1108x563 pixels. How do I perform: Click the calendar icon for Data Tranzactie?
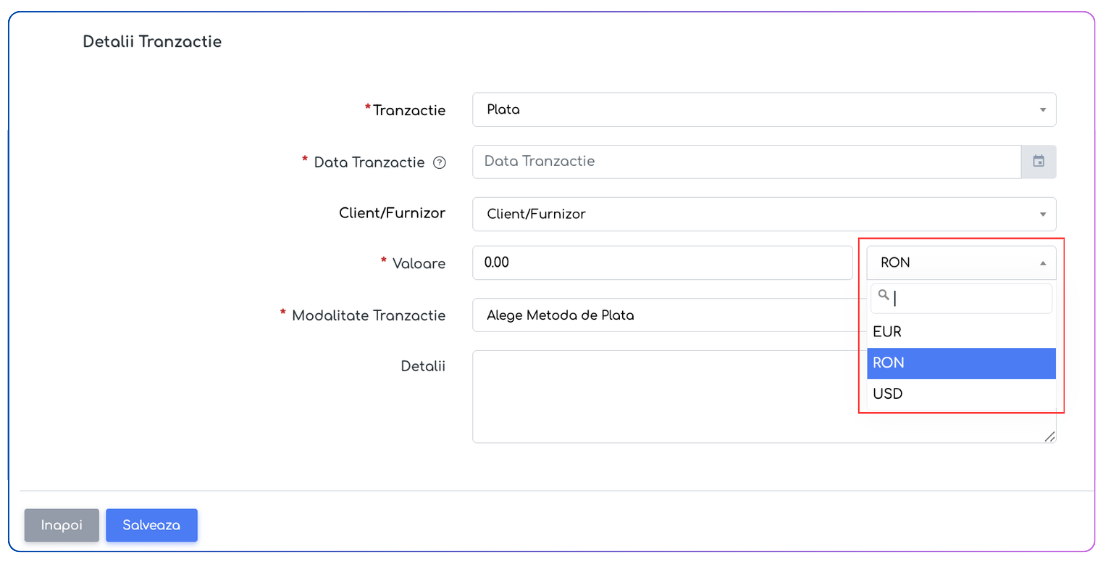coord(1038,162)
